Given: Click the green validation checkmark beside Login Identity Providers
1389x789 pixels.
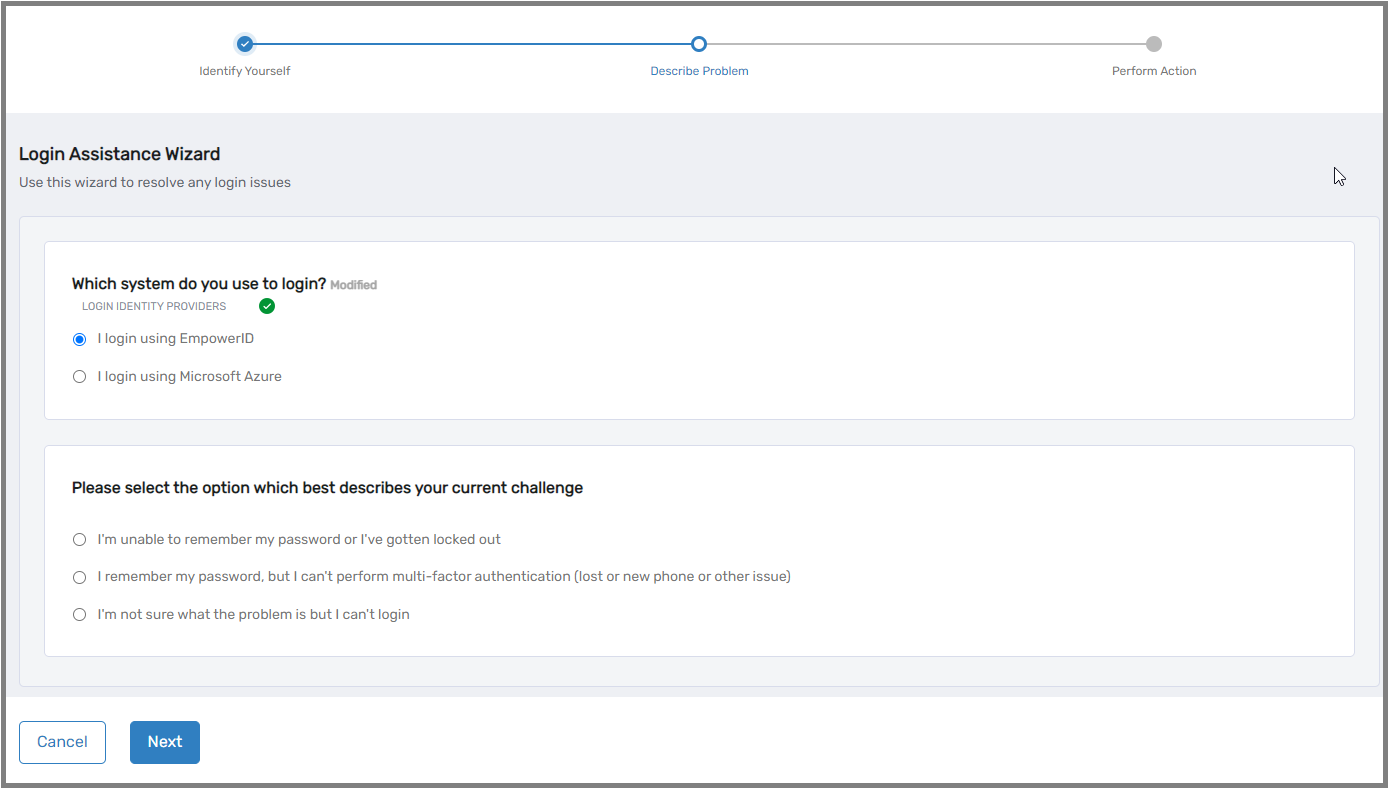Looking at the screenshot, I should pyautogui.click(x=267, y=305).
